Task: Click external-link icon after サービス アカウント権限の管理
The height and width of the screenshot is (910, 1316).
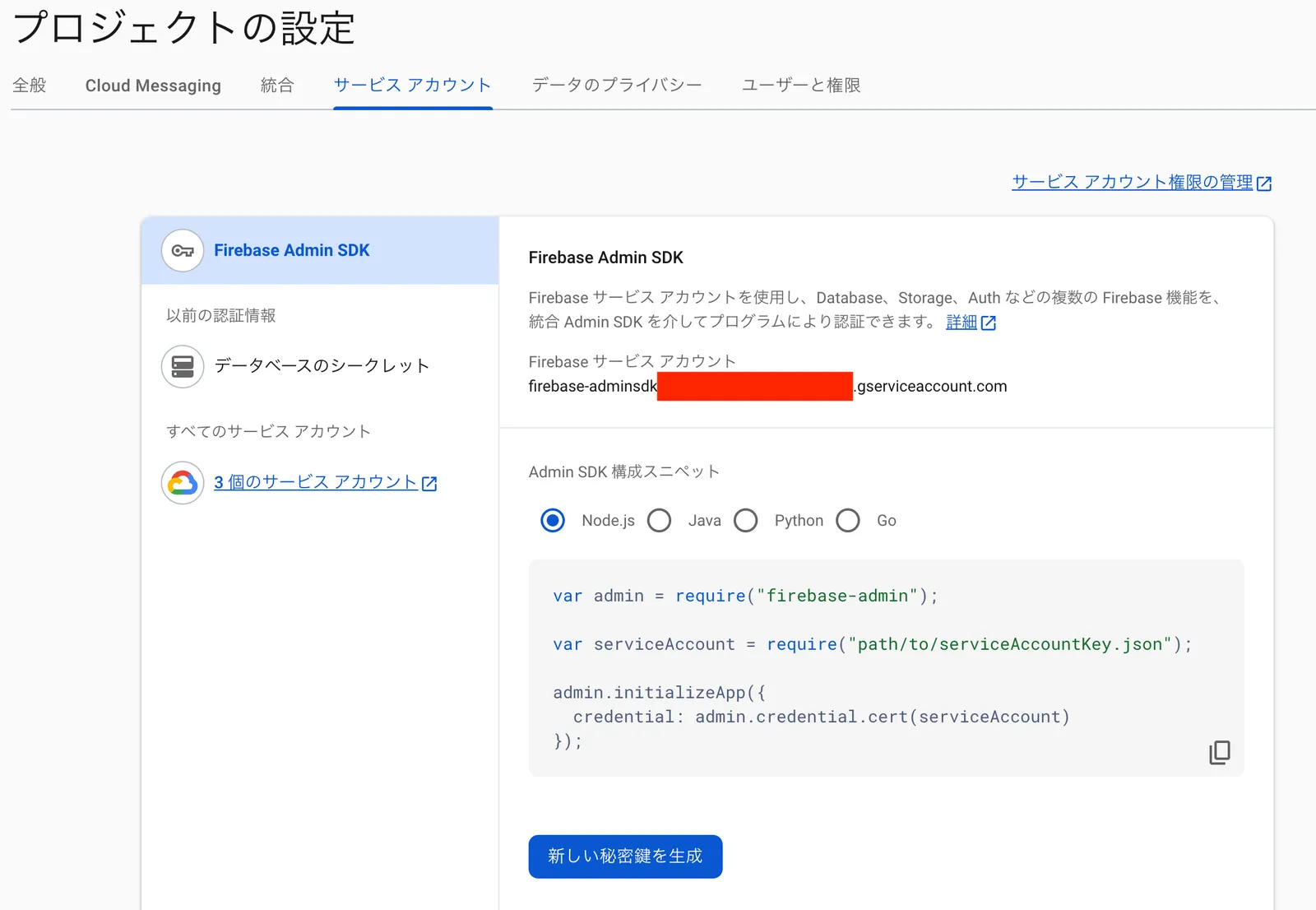Action: pos(1264,183)
